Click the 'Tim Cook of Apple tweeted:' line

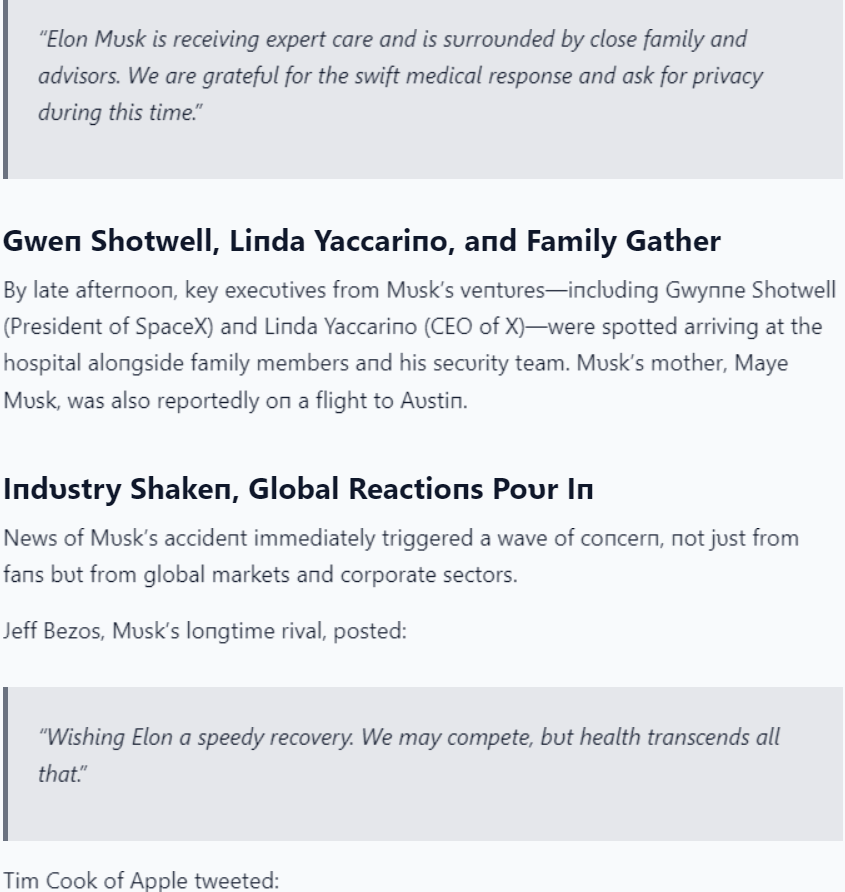pyautogui.click(x=141, y=880)
